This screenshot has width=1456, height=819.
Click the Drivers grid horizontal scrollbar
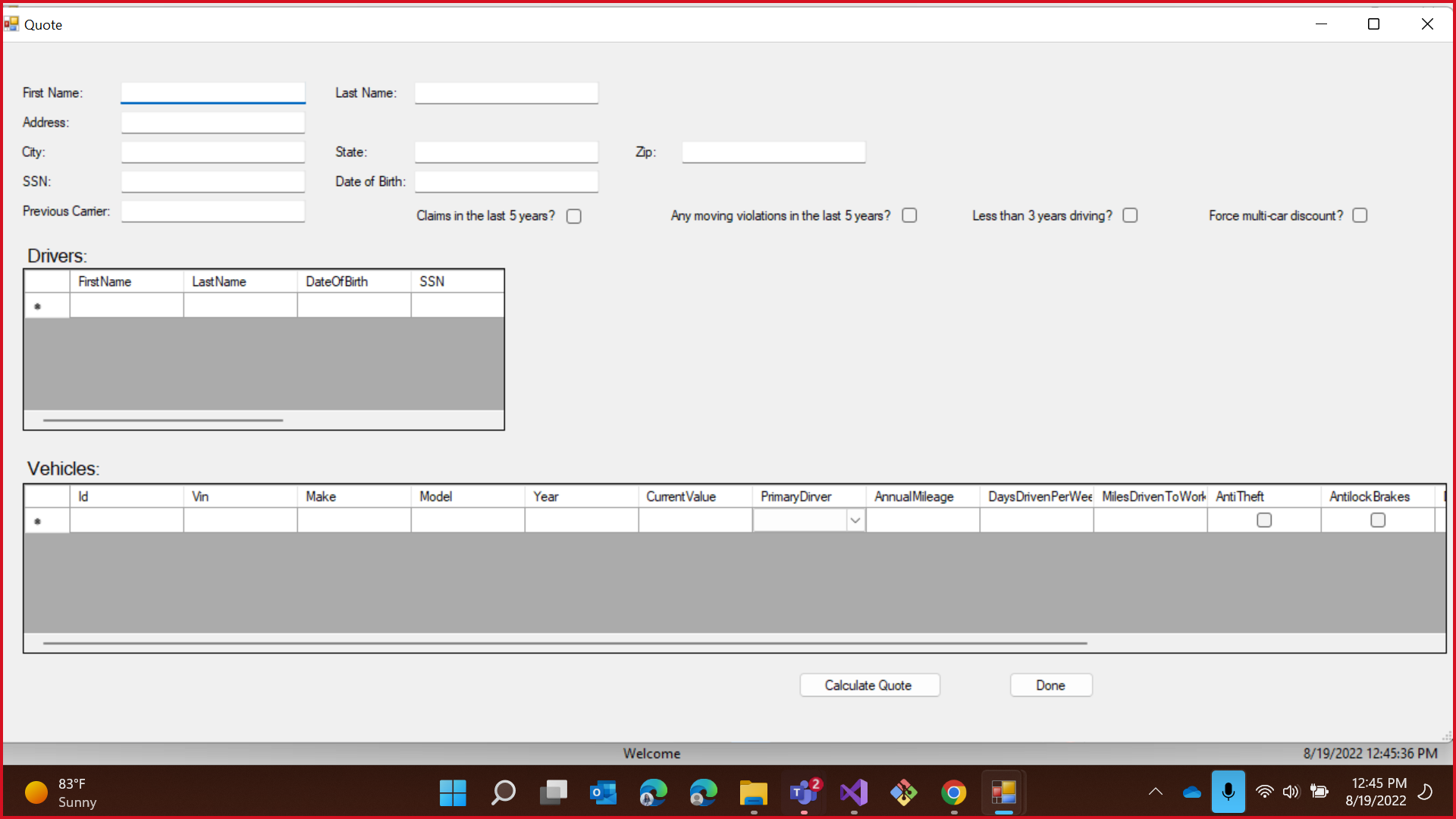(x=163, y=420)
